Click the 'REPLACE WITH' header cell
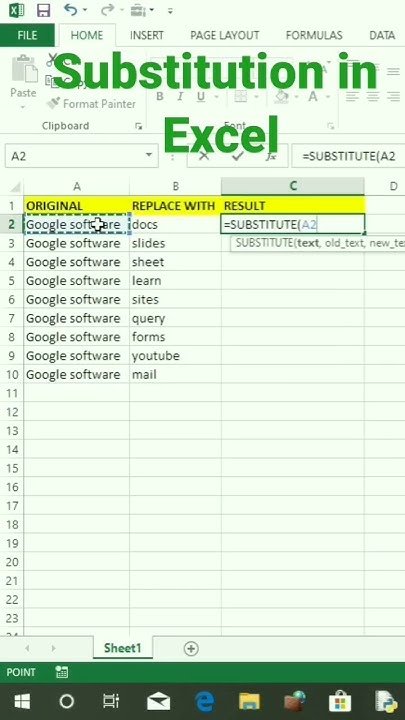 tap(175, 205)
